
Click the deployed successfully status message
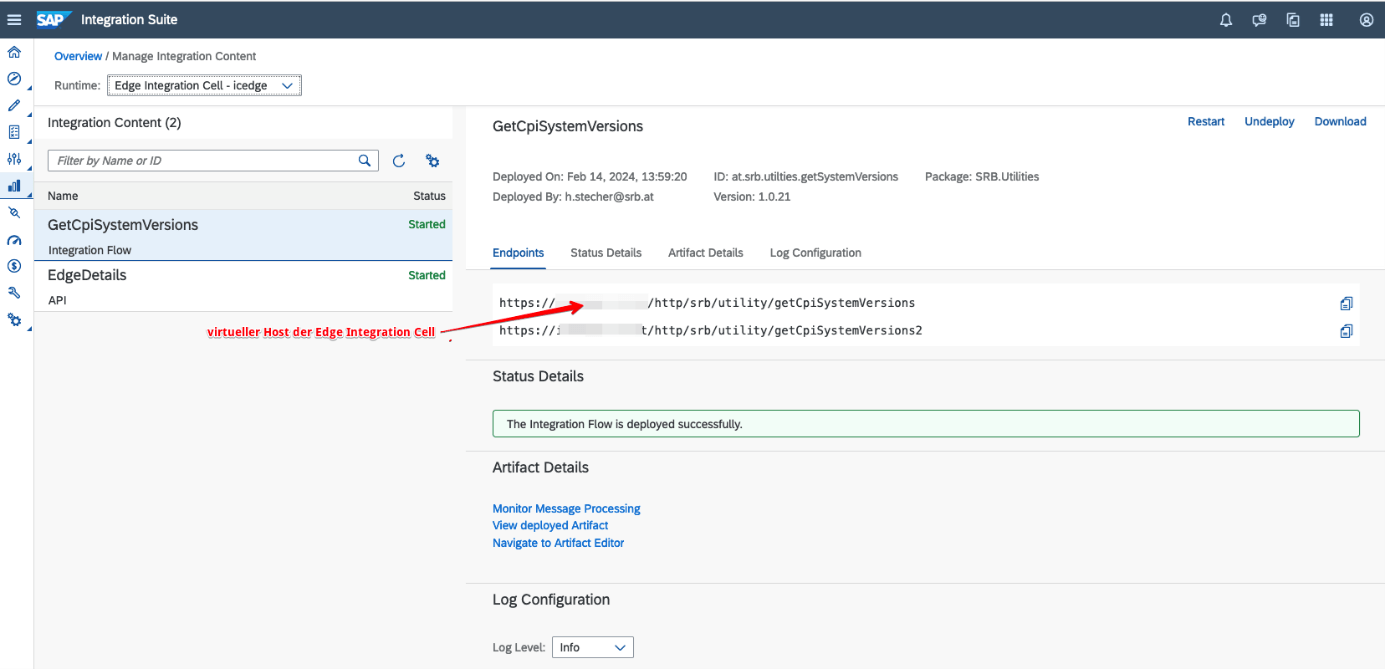coord(926,424)
